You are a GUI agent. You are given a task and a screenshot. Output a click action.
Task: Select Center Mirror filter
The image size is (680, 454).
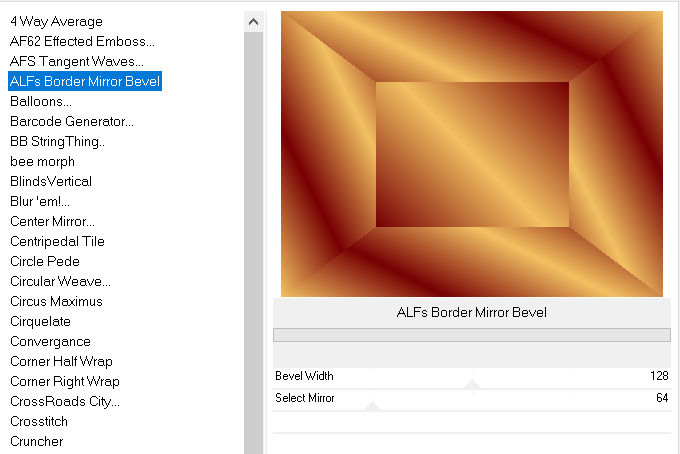pos(53,221)
